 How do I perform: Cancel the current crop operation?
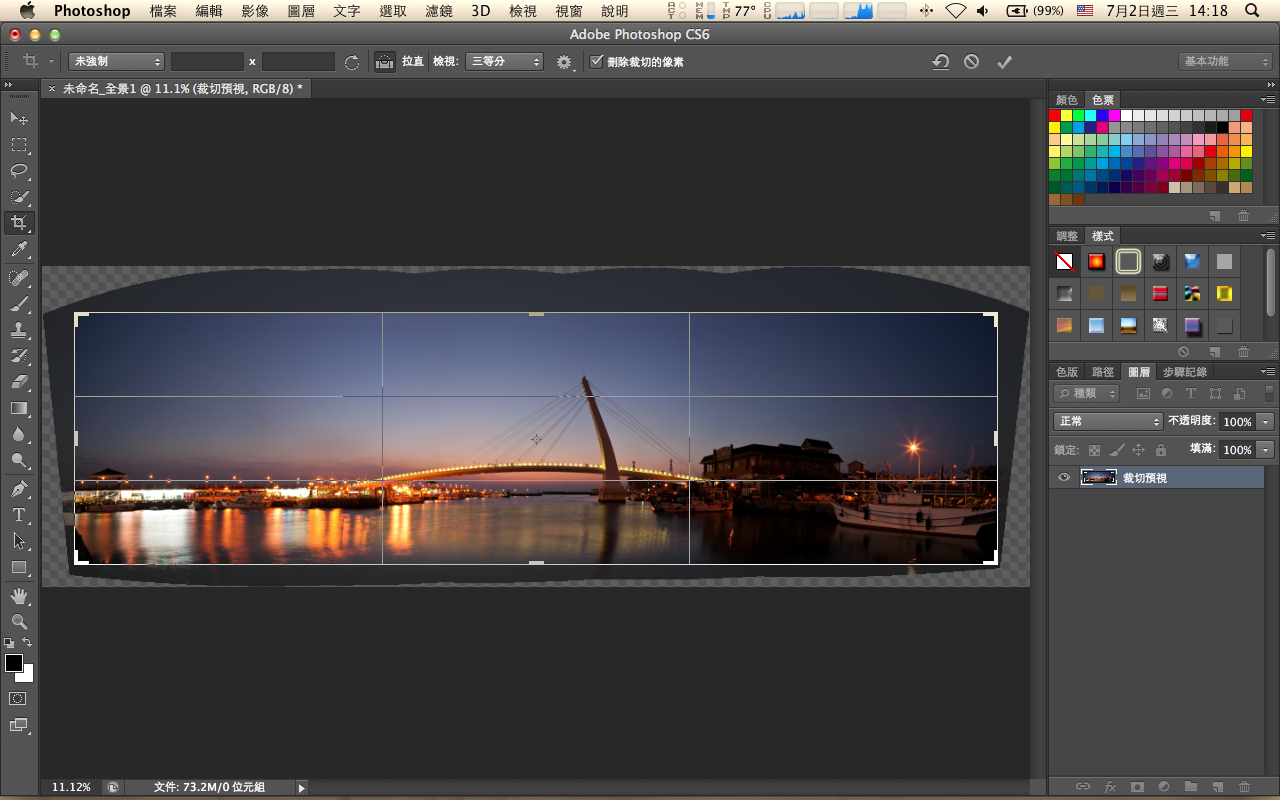coord(972,62)
